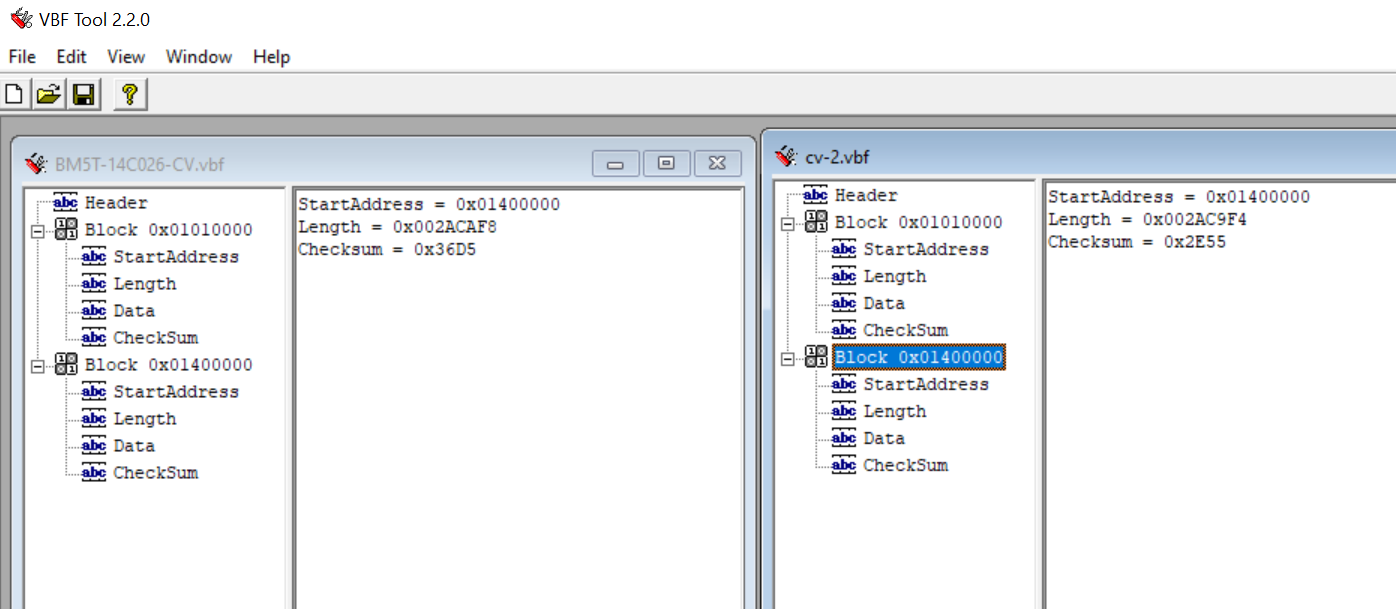
Task: Click the Save floppy disk icon
Action: click(x=83, y=95)
